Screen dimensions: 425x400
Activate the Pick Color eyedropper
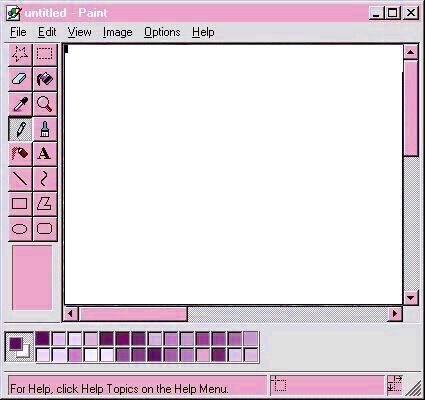tap(20, 104)
